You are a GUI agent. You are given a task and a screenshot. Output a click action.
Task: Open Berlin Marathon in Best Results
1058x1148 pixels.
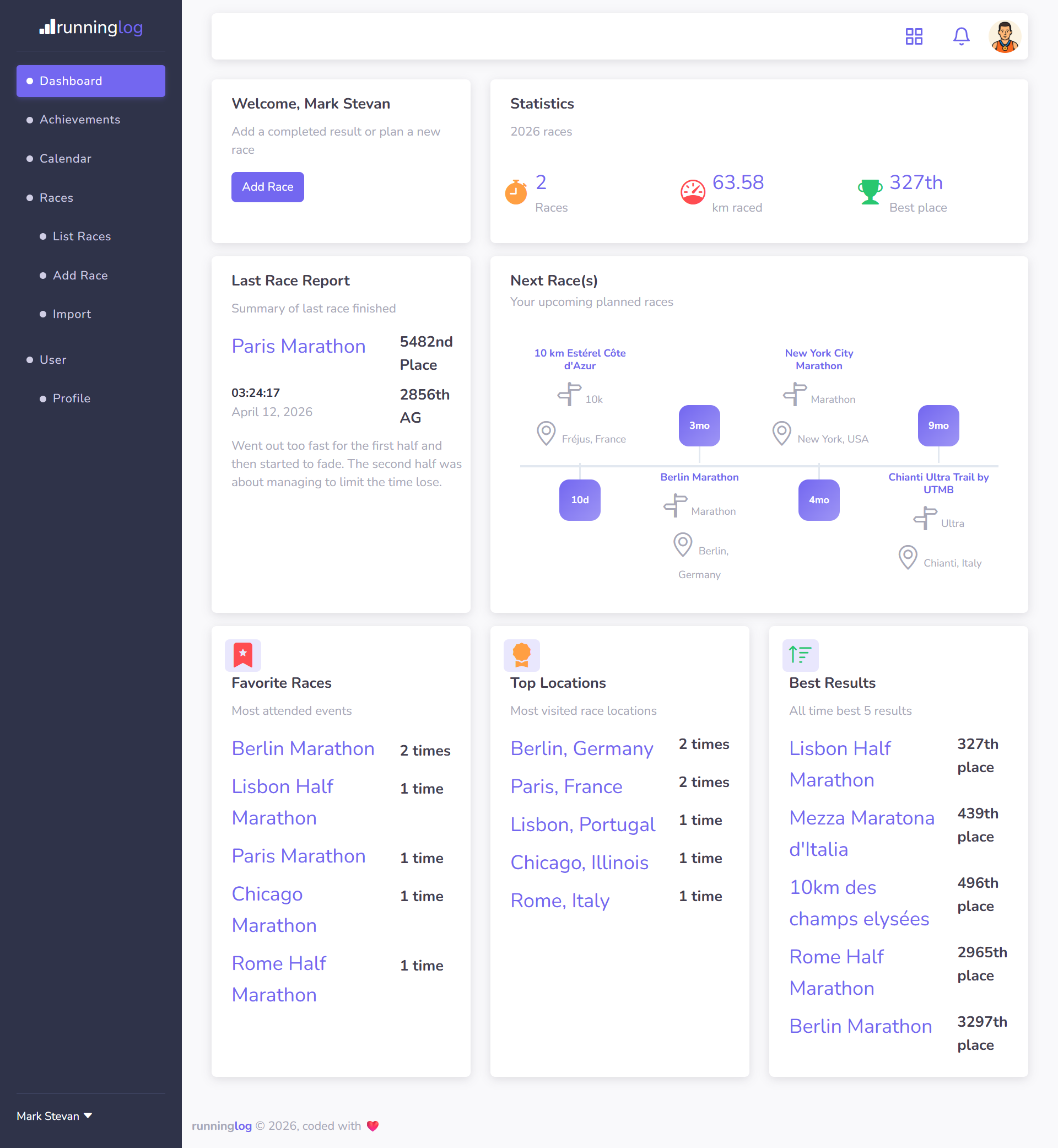pyautogui.click(x=861, y=1027)
